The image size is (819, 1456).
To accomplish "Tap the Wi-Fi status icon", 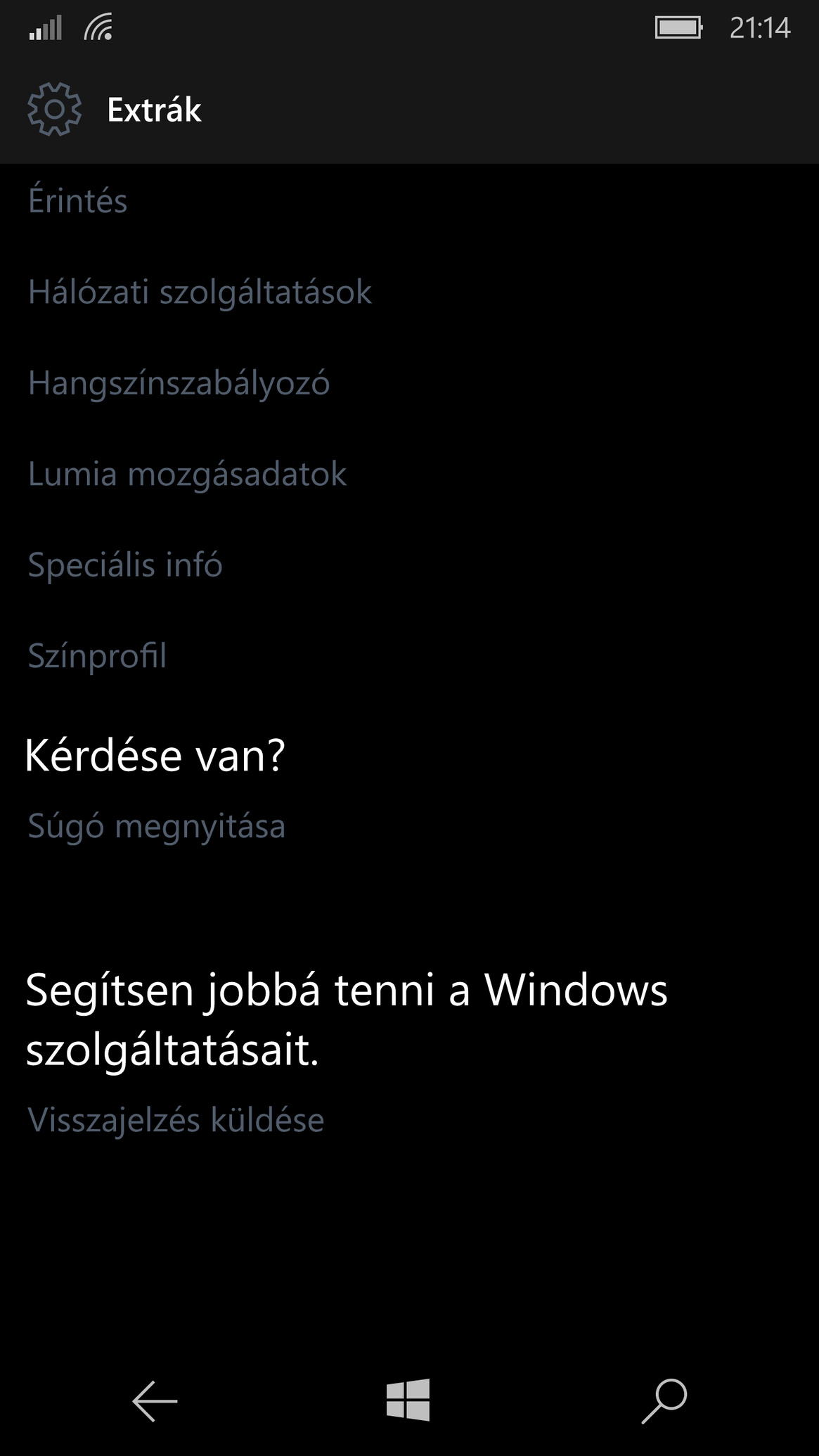I will tap(98, 27).
